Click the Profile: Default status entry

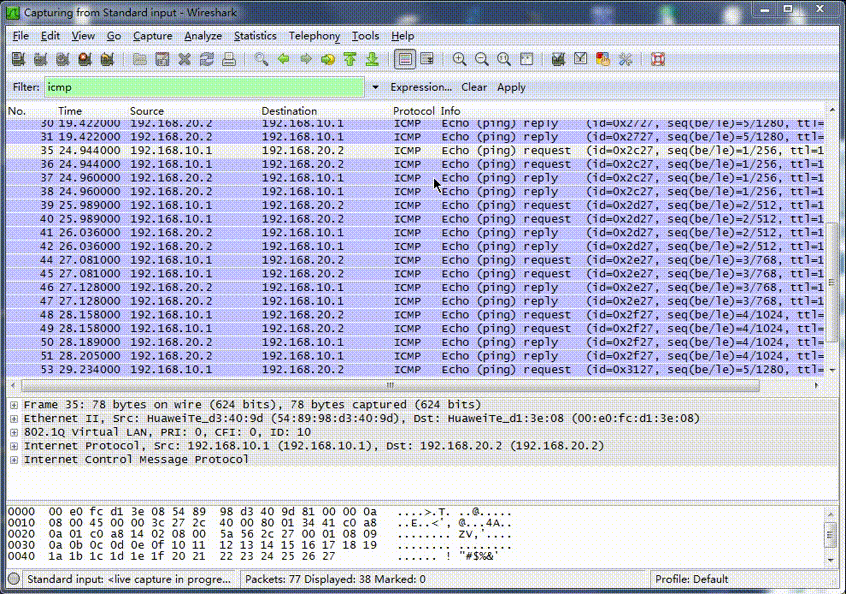click(692, 579)
